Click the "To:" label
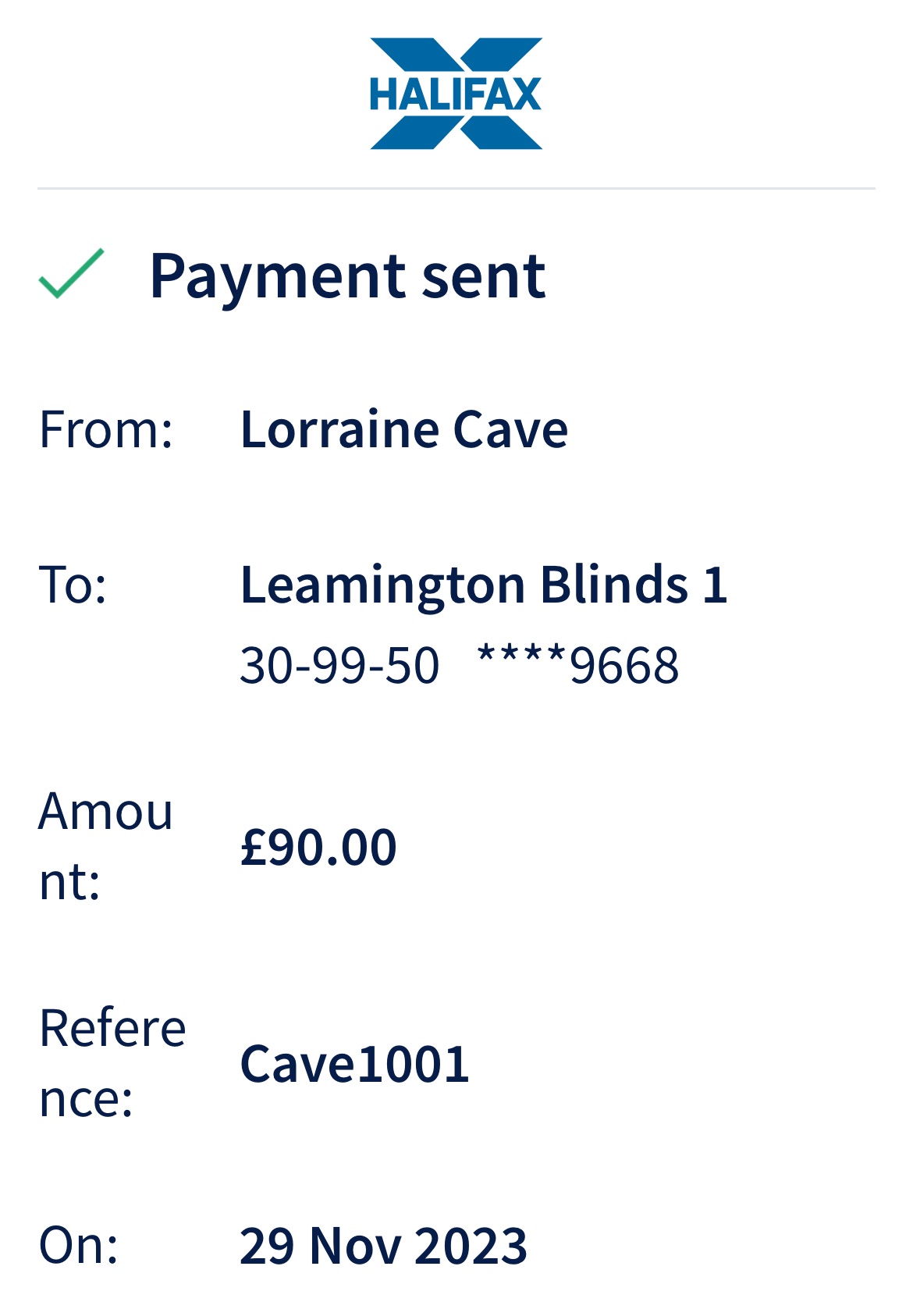Viewport: 913px width, 1316px height. tap(73, 584)
